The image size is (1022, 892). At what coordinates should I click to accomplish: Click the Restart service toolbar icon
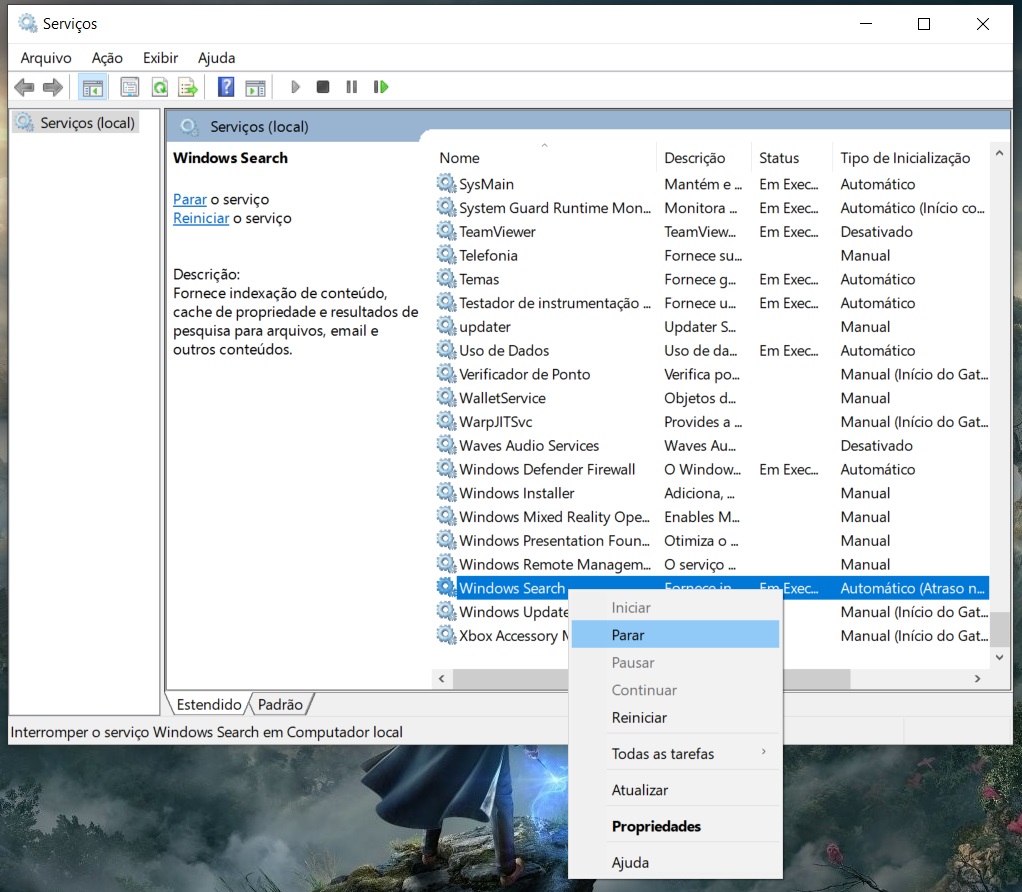click(381, 87)
